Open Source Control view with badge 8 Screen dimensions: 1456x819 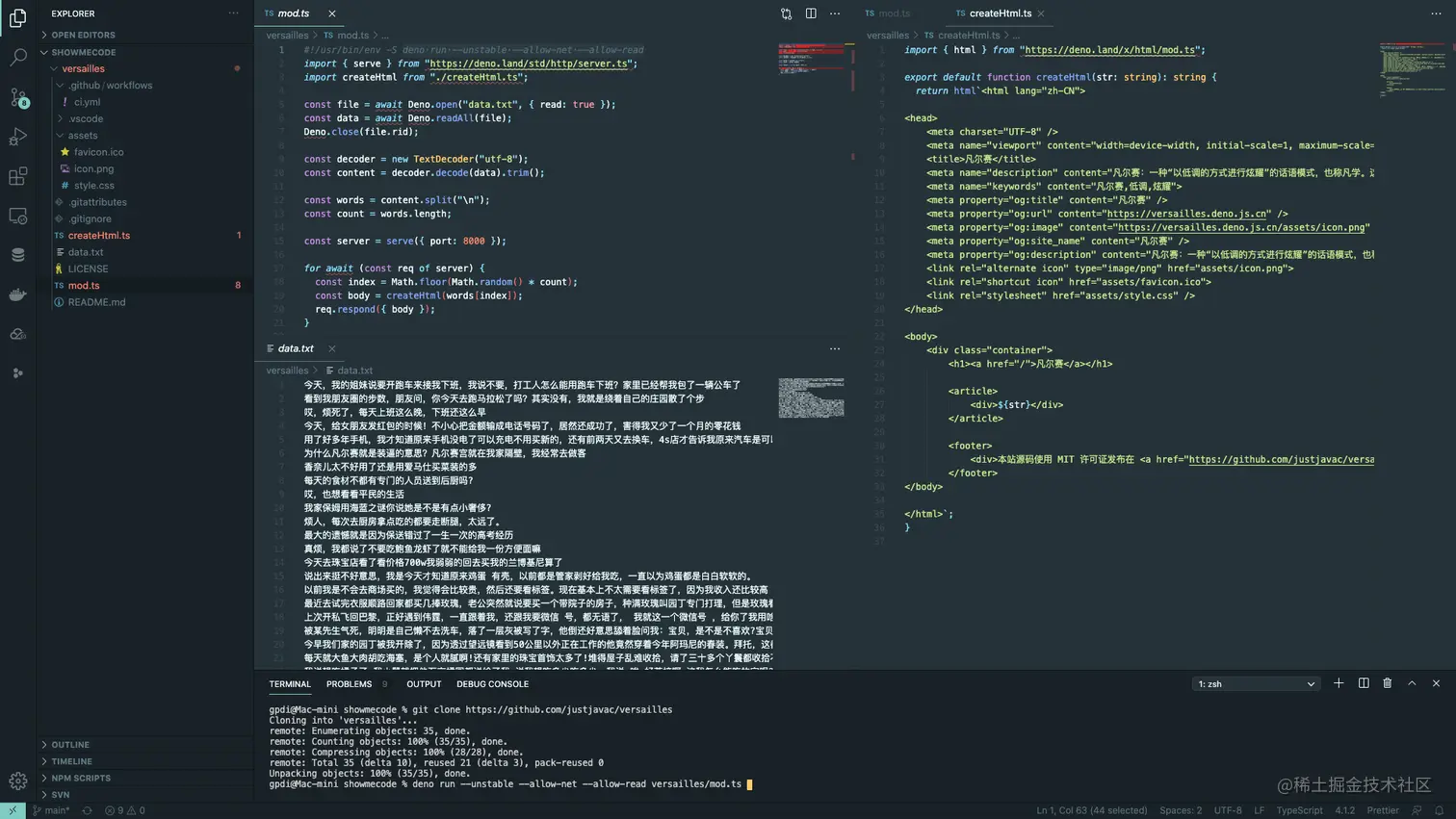pos(17,97)
